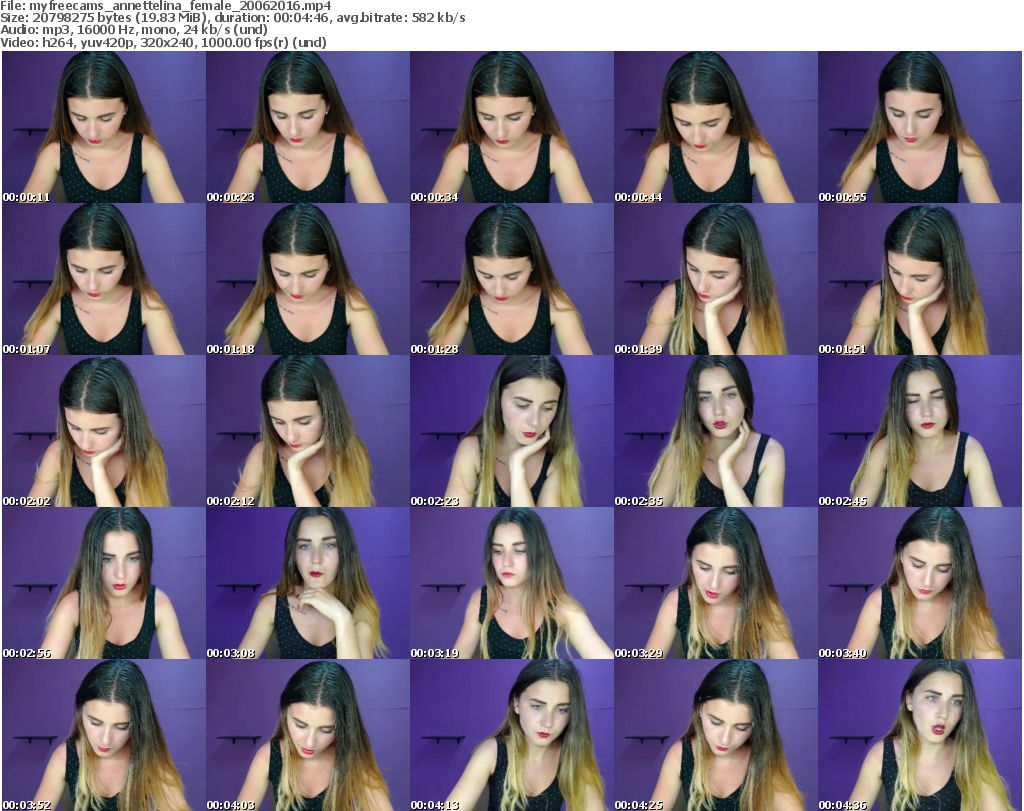Select the frame stamped 00:02:12
1024x811 pixels.
pyautogui.click(x=308, y=432)
